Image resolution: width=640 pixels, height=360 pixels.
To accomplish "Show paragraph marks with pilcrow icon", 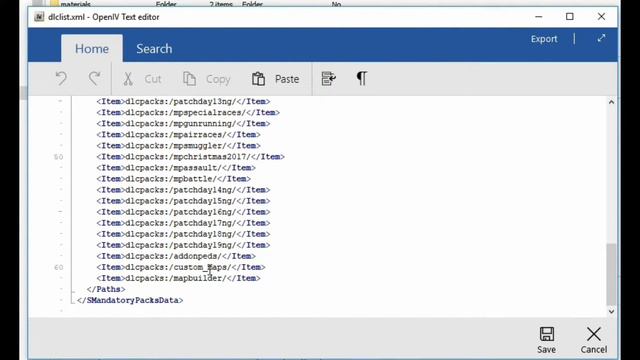I will pos(362,78).
